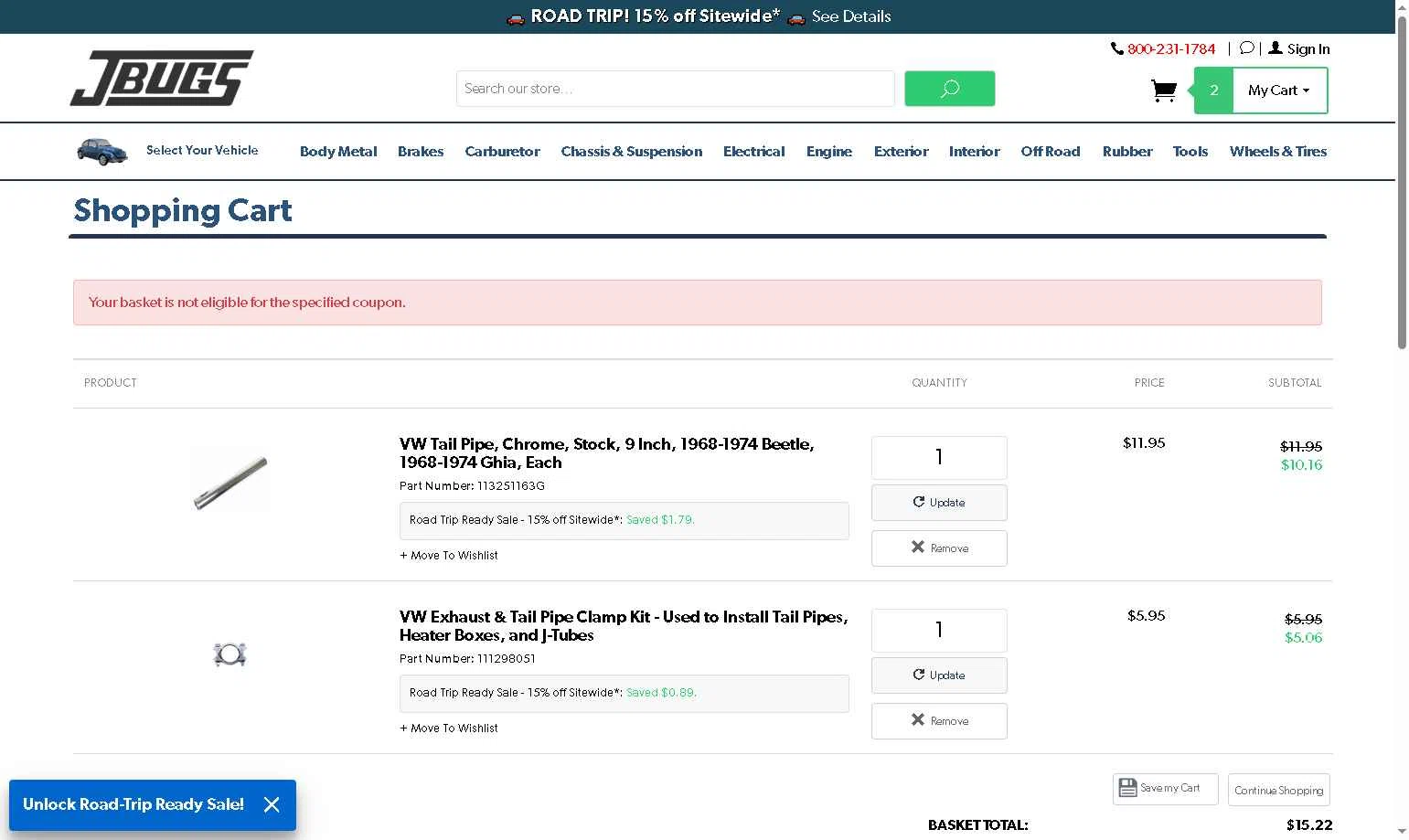Click the Exhaust Clamp Kit thumbnail
The width and height of the screenshot is (1409, 840).
coord(229,654)
